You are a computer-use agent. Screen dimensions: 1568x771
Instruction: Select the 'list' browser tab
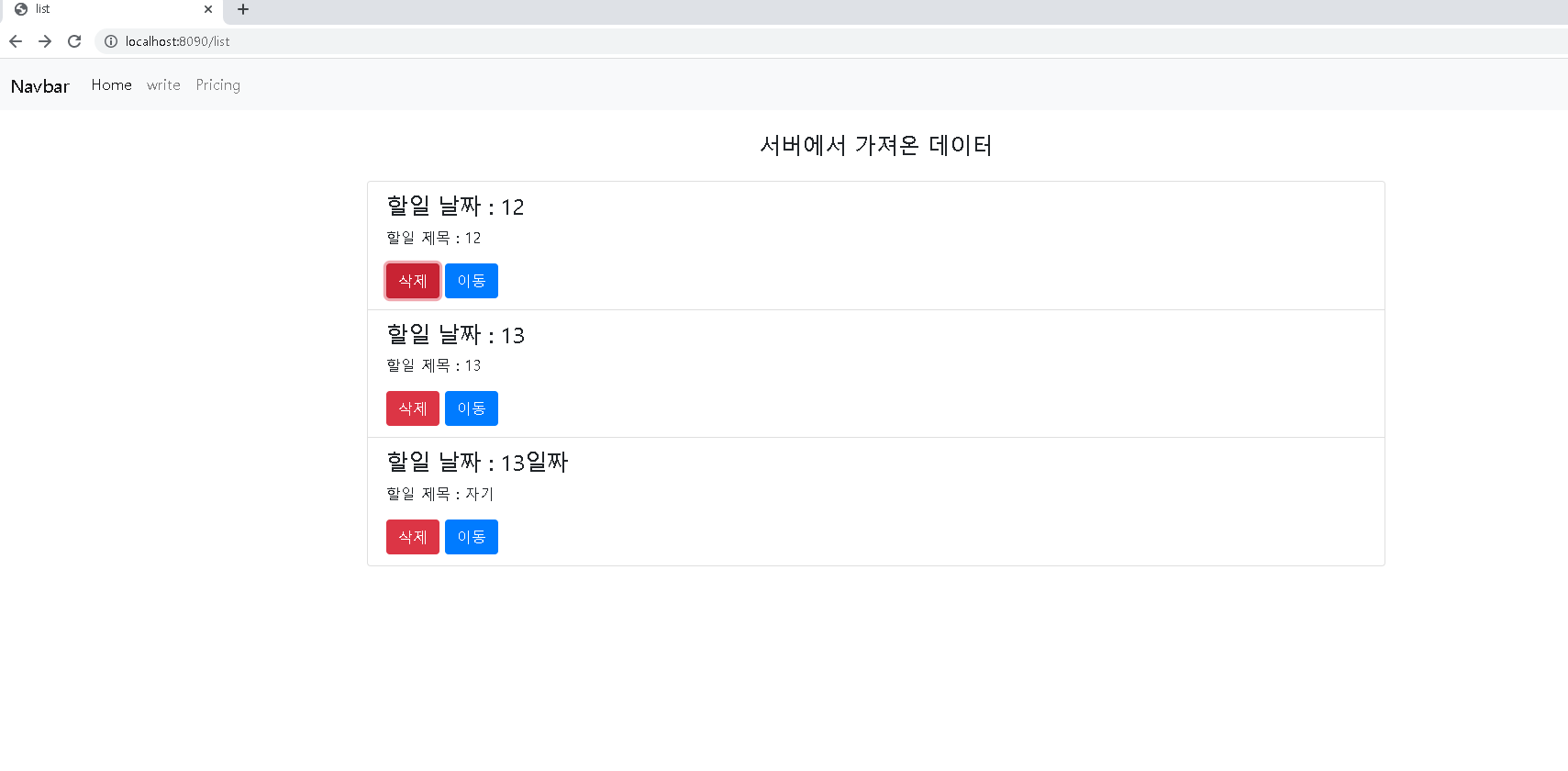tap(112, 9)
